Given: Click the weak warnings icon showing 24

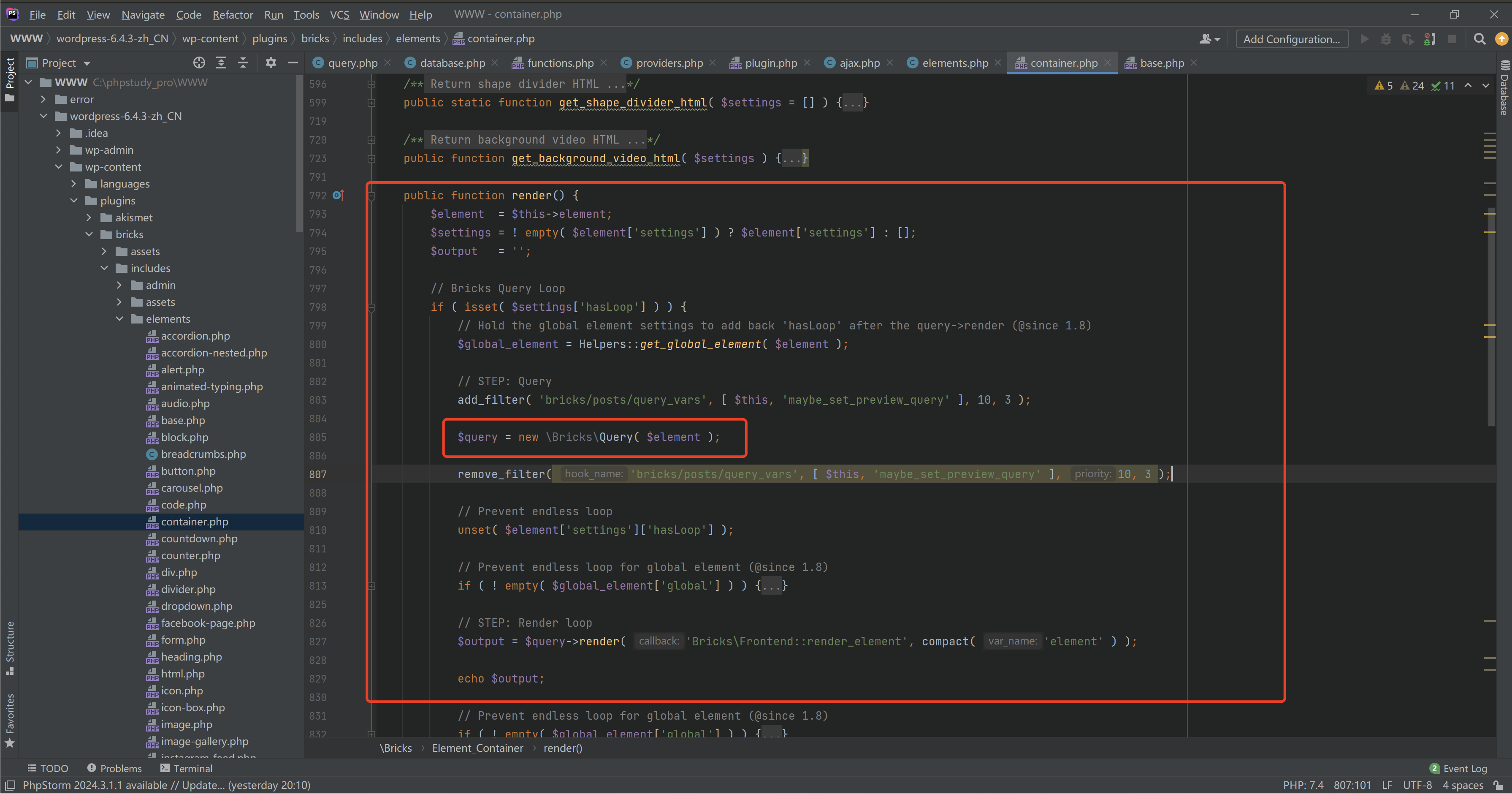Looking at the screenshot, I should [1412, 86].
